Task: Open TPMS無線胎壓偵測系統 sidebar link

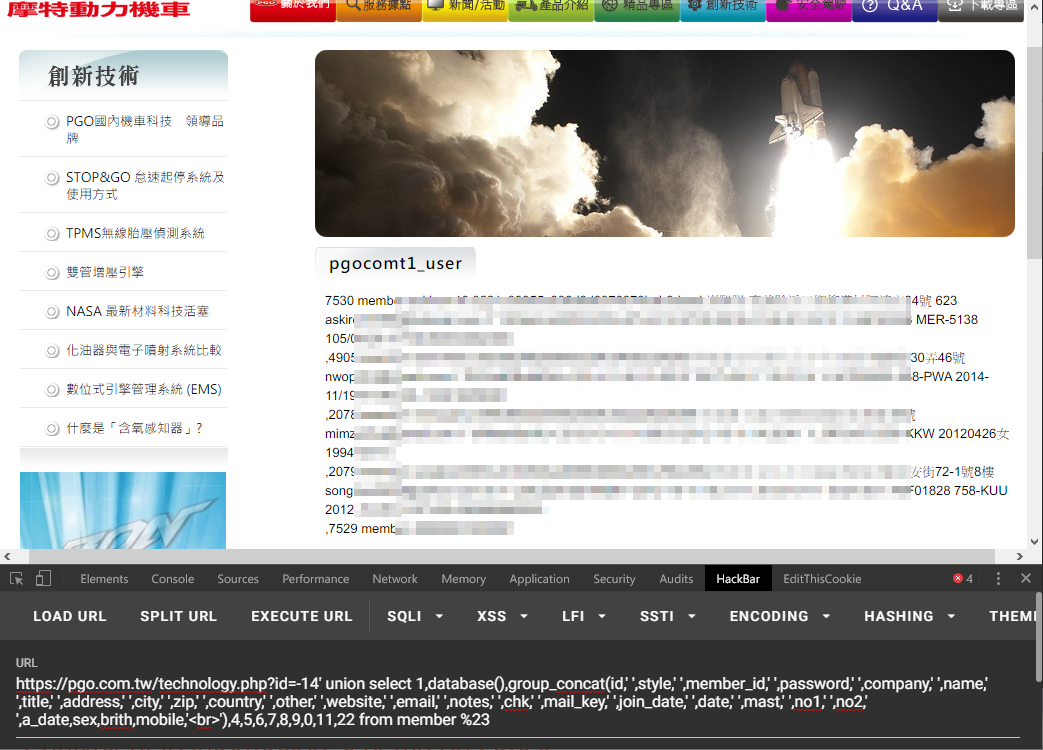Action: click(135, 233)
